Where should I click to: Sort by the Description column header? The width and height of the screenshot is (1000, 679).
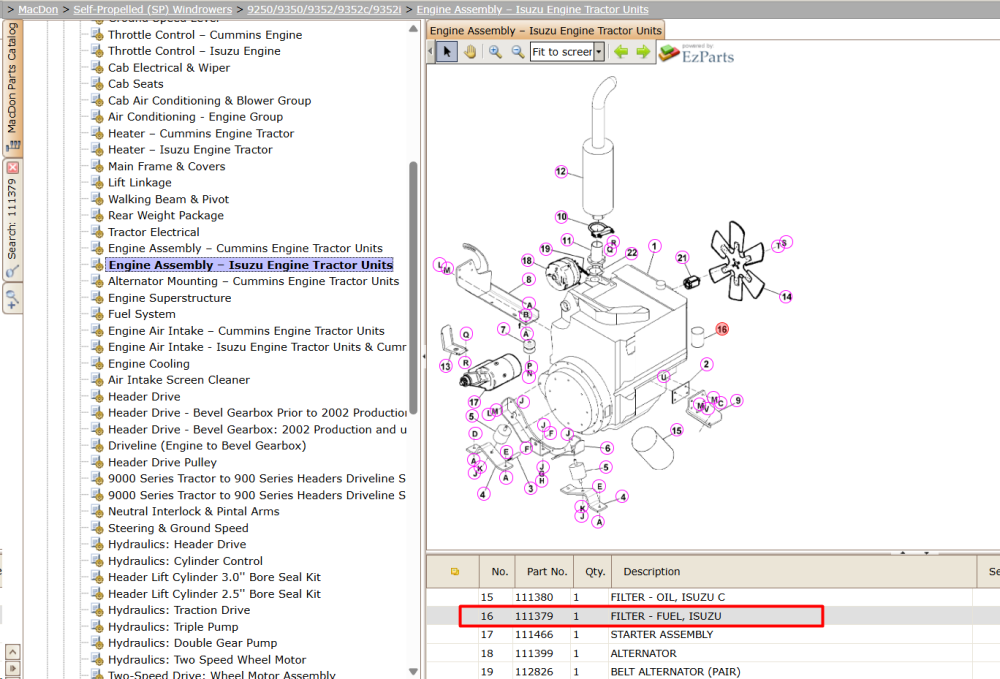point(794,571)
